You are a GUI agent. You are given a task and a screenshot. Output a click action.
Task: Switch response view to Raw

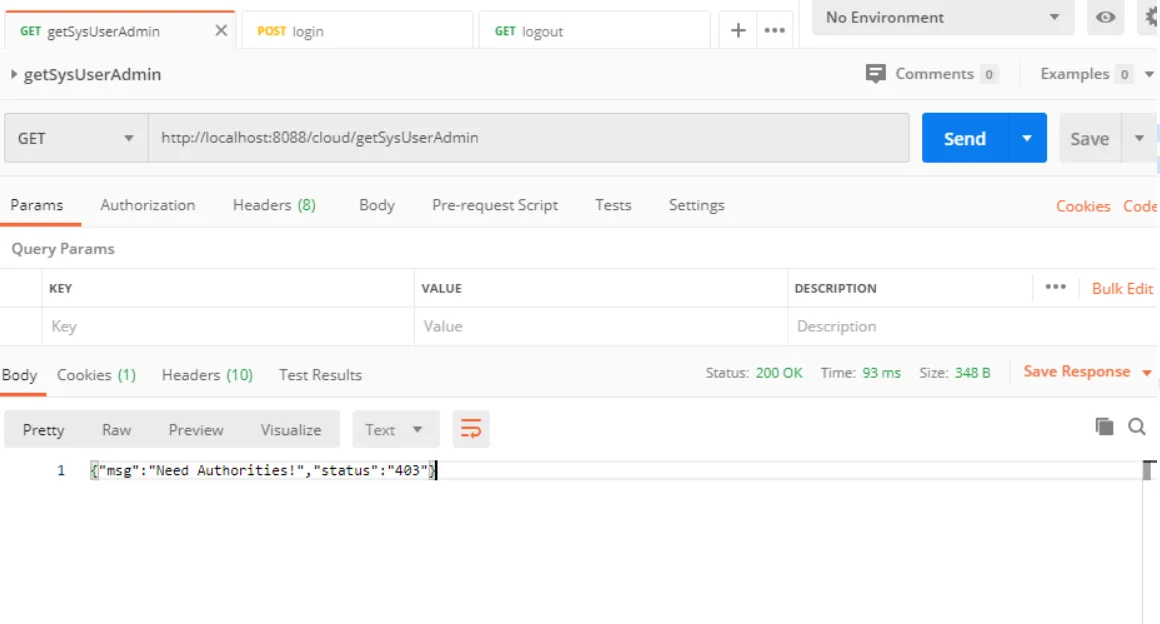coord(116,429)
